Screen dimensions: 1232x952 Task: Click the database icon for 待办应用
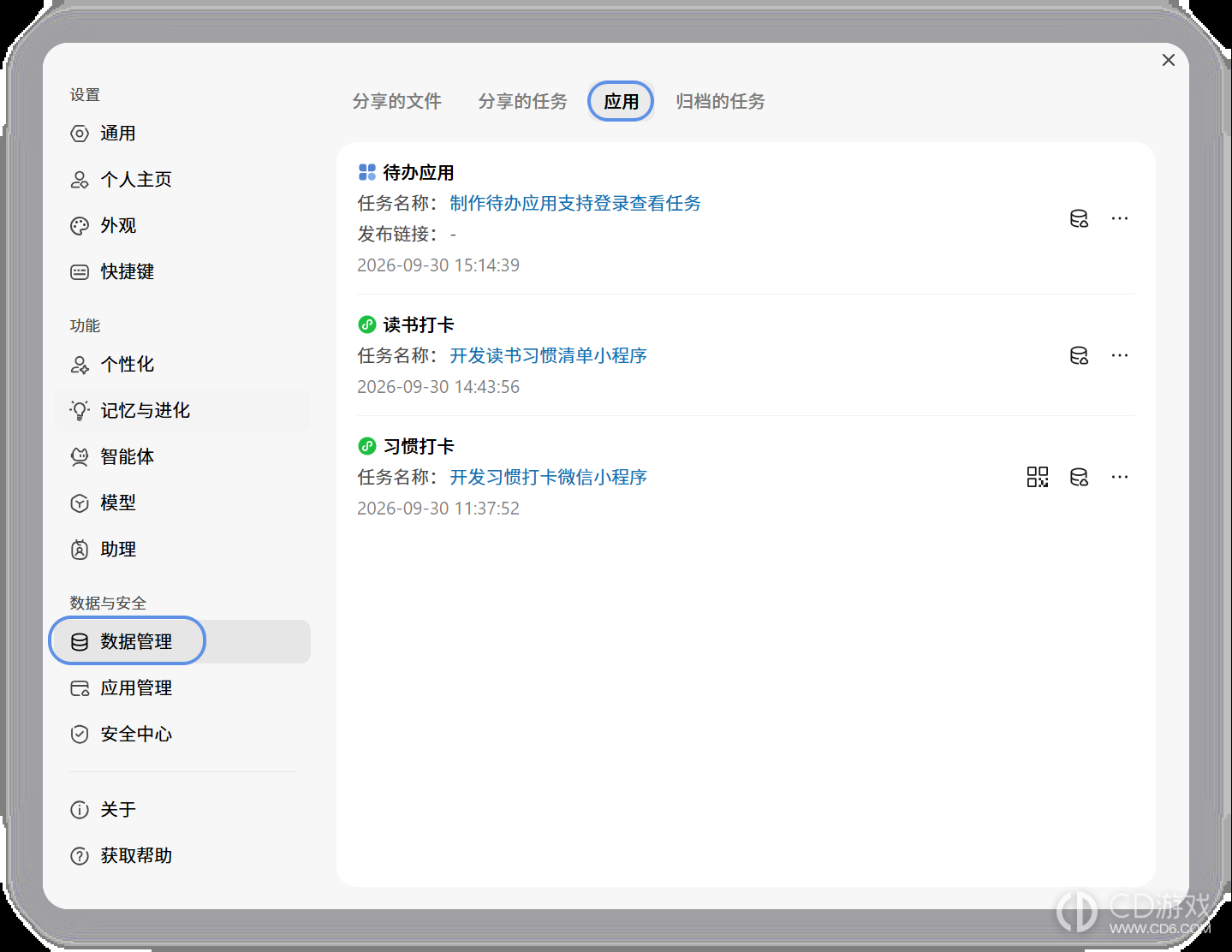(1079, 218)
